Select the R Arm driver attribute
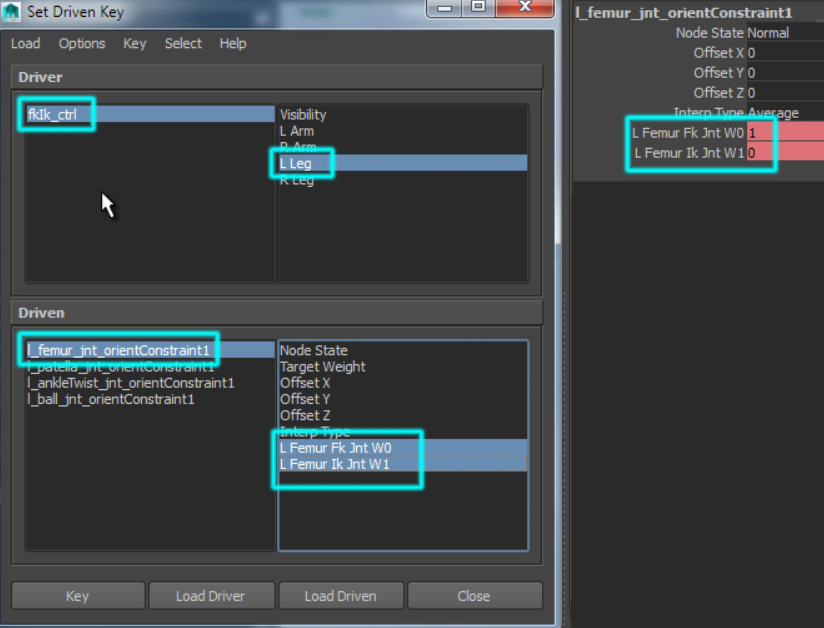 [x=403, y=147]
